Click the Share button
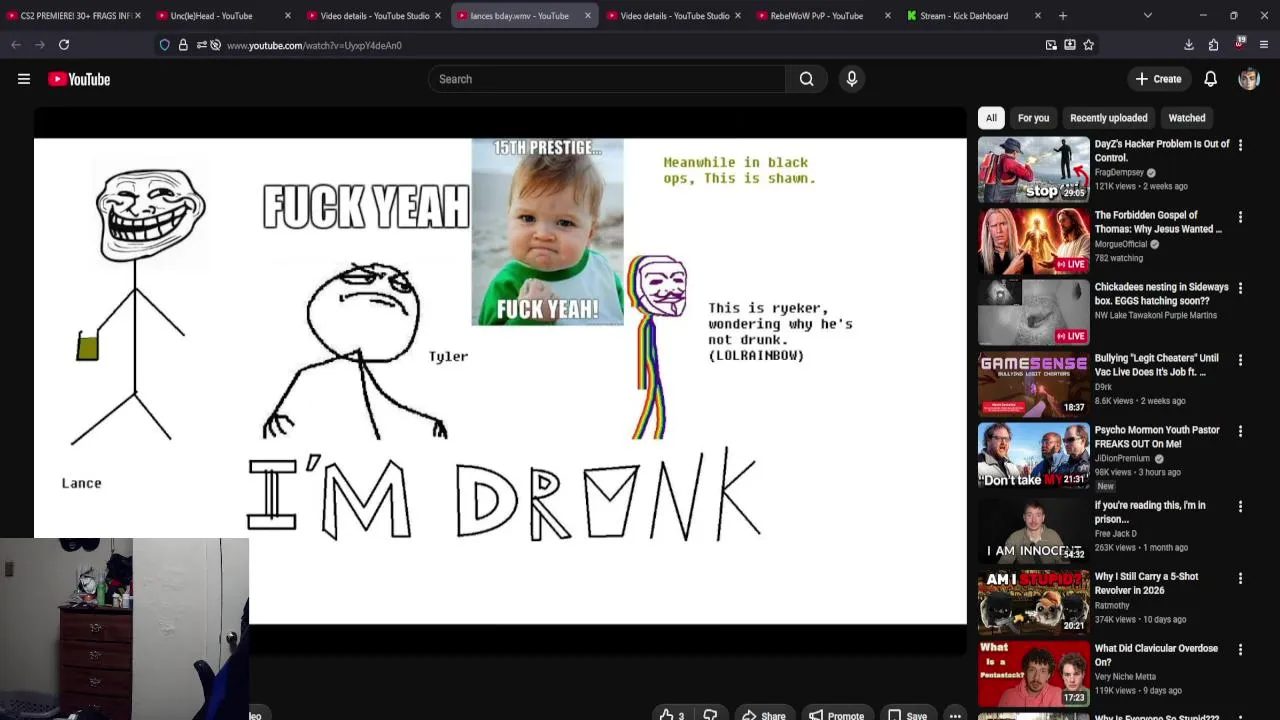This screenshot has width=1280, height=720. coord(763,714)
